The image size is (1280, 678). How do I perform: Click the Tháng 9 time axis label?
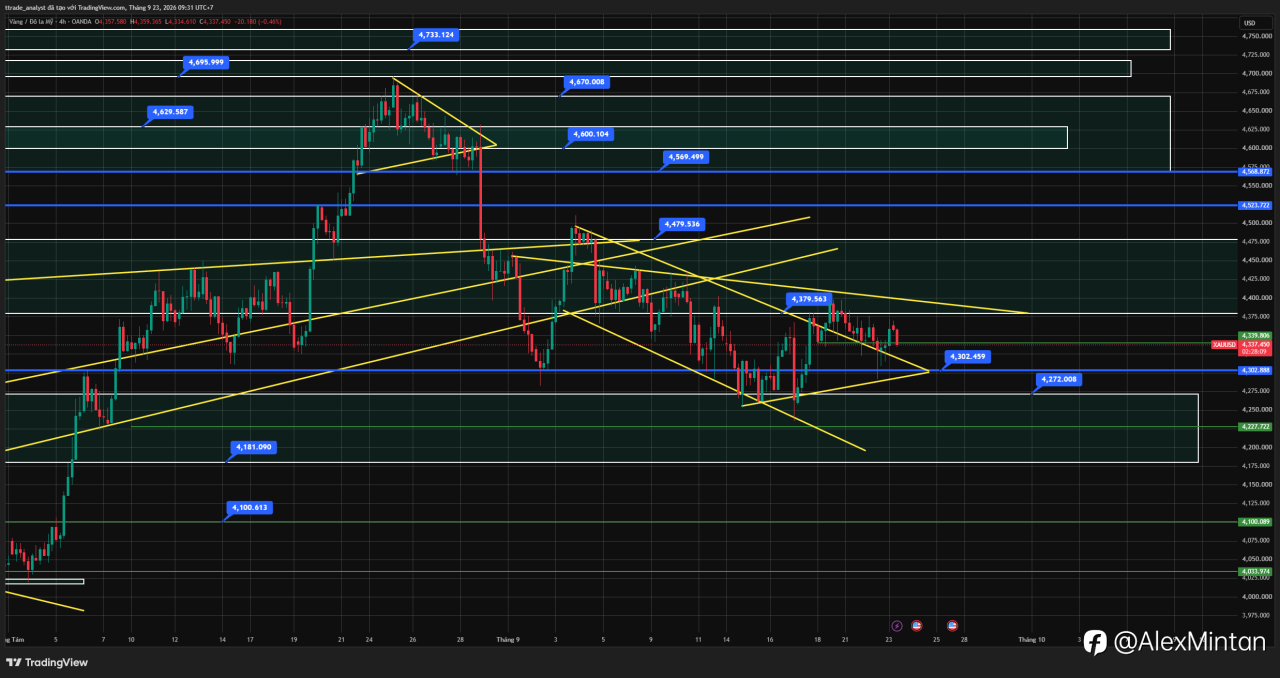point(508,639)
